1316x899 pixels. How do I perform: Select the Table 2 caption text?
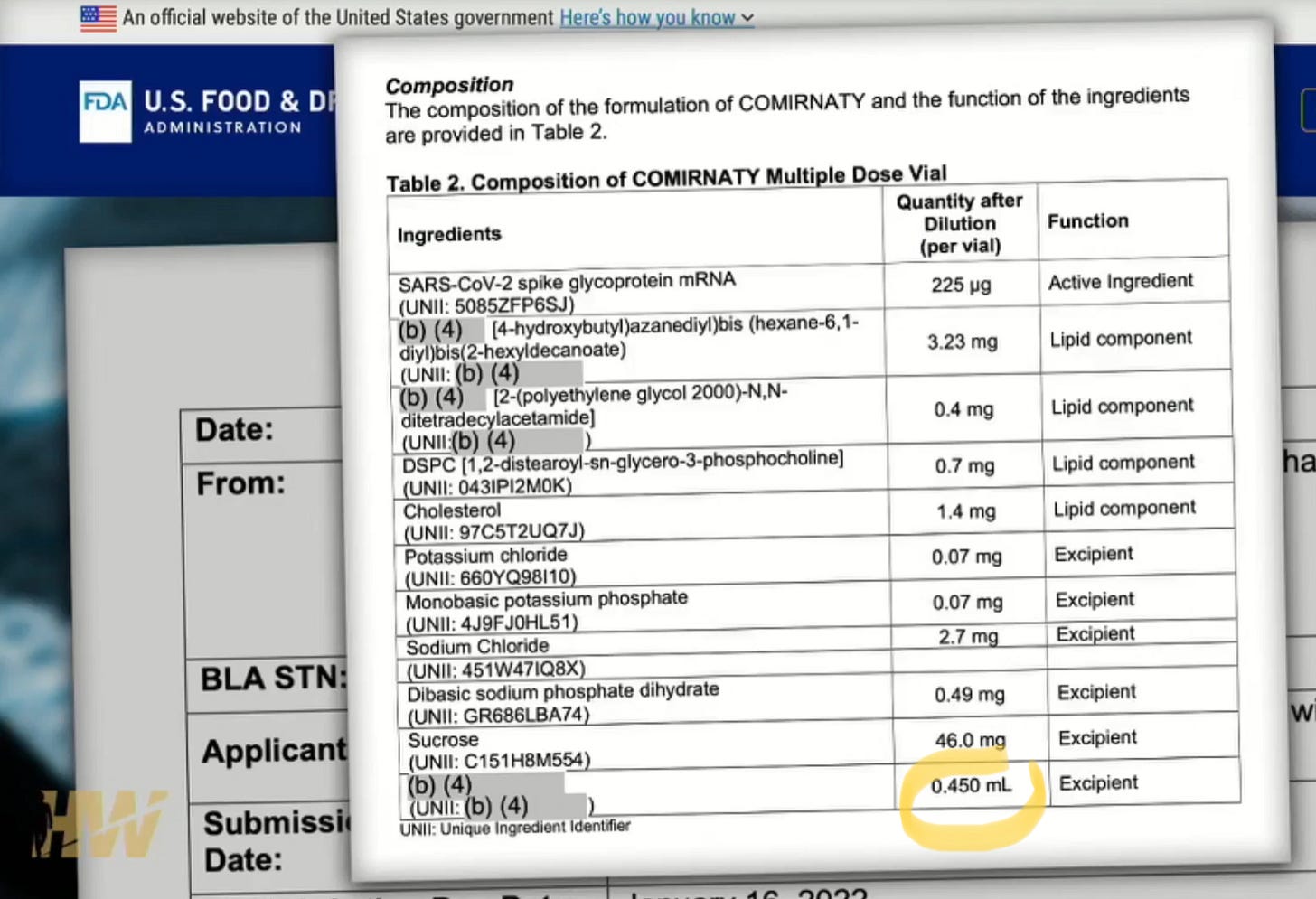pyautogui.click(x=666, y=178)
